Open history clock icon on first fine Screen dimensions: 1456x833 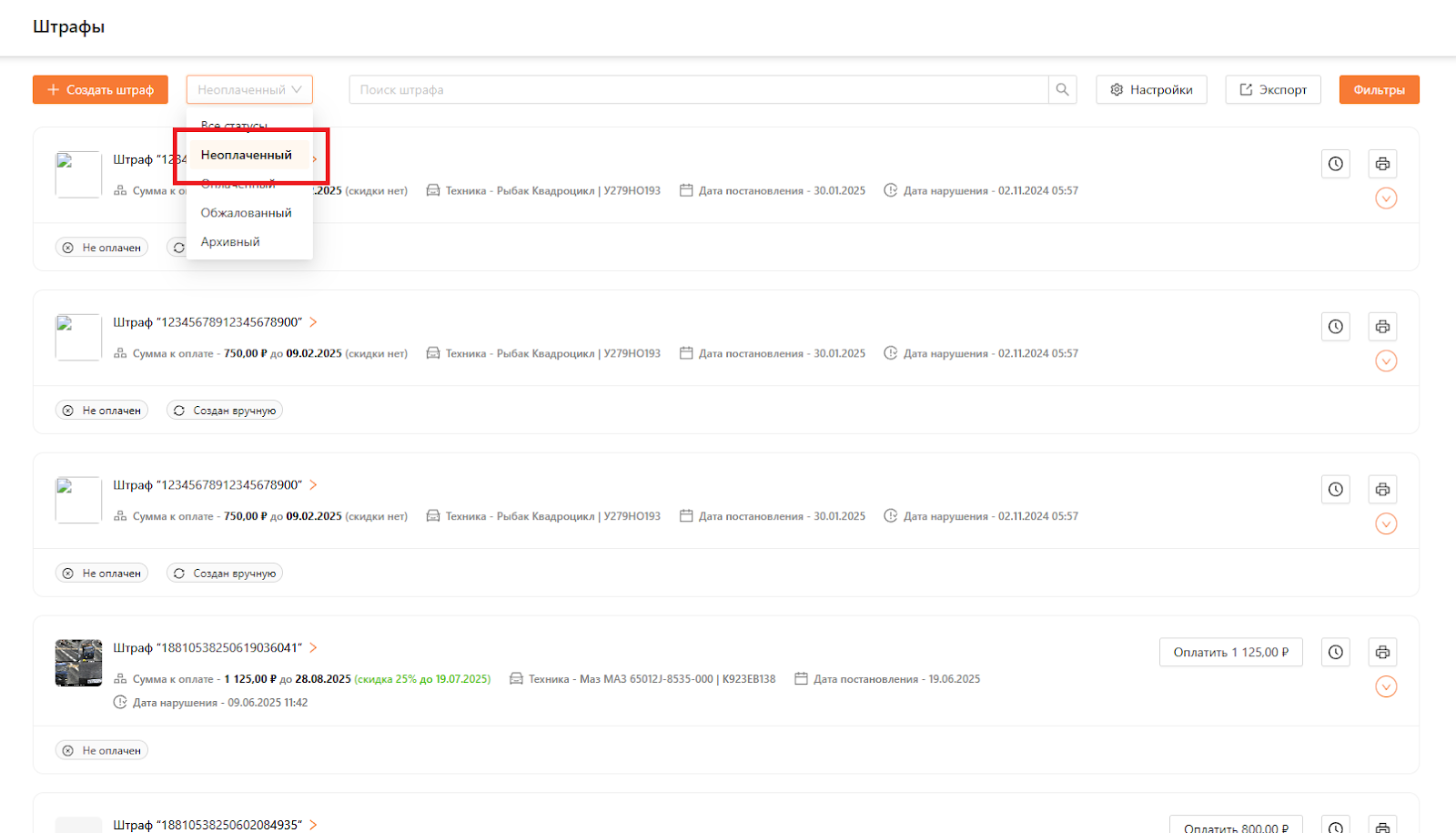(1335, 164)
